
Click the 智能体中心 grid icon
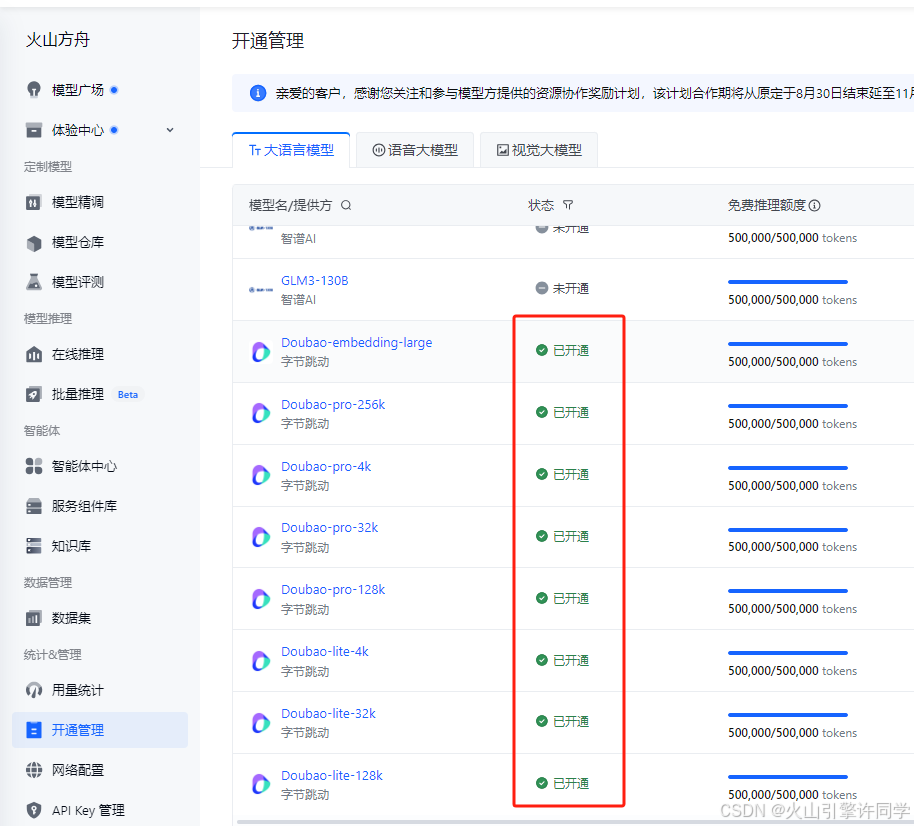click(x=34, y=466)
